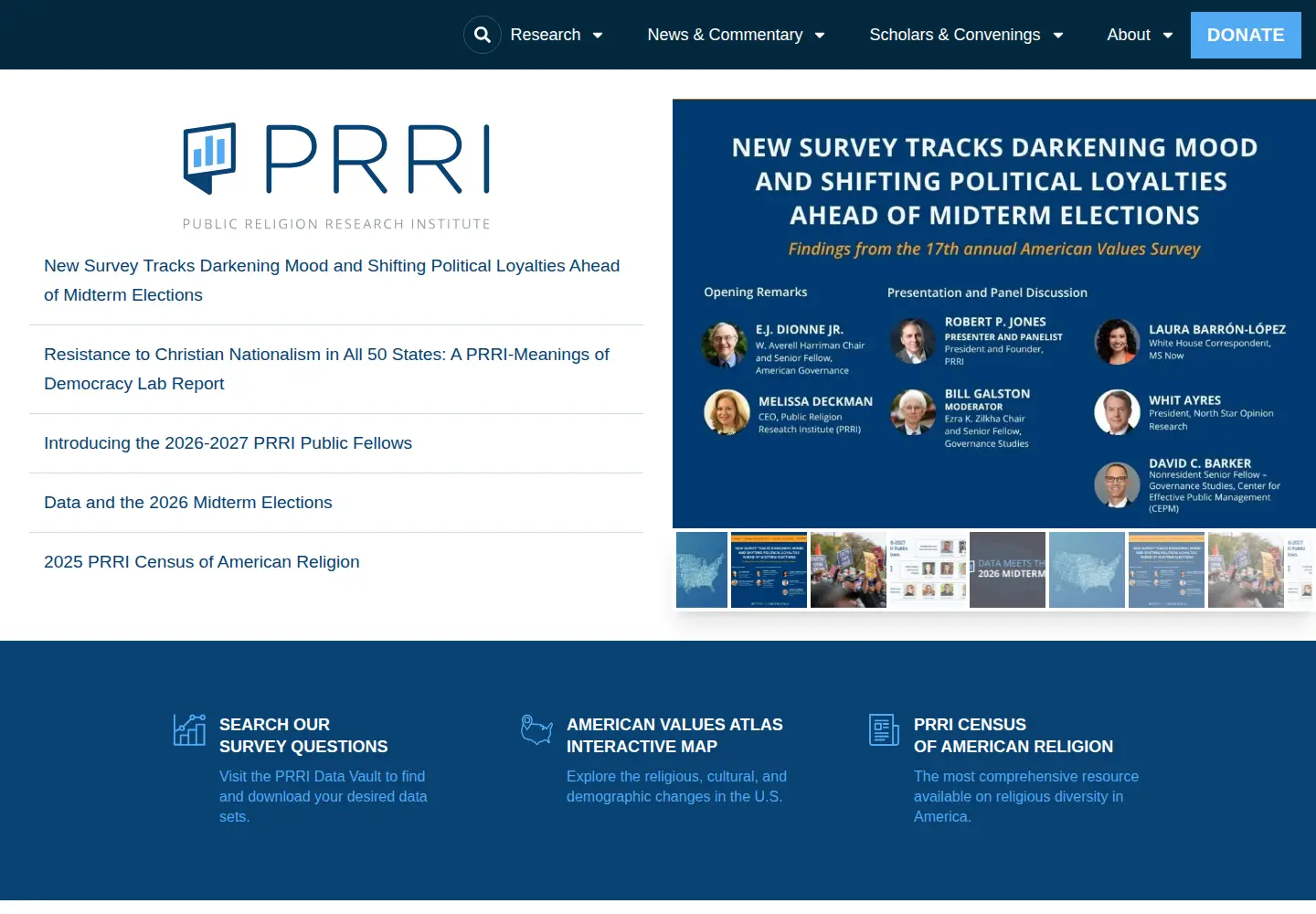
Task: Expand the About dropdown arrow
Action: click(1168, 36)
